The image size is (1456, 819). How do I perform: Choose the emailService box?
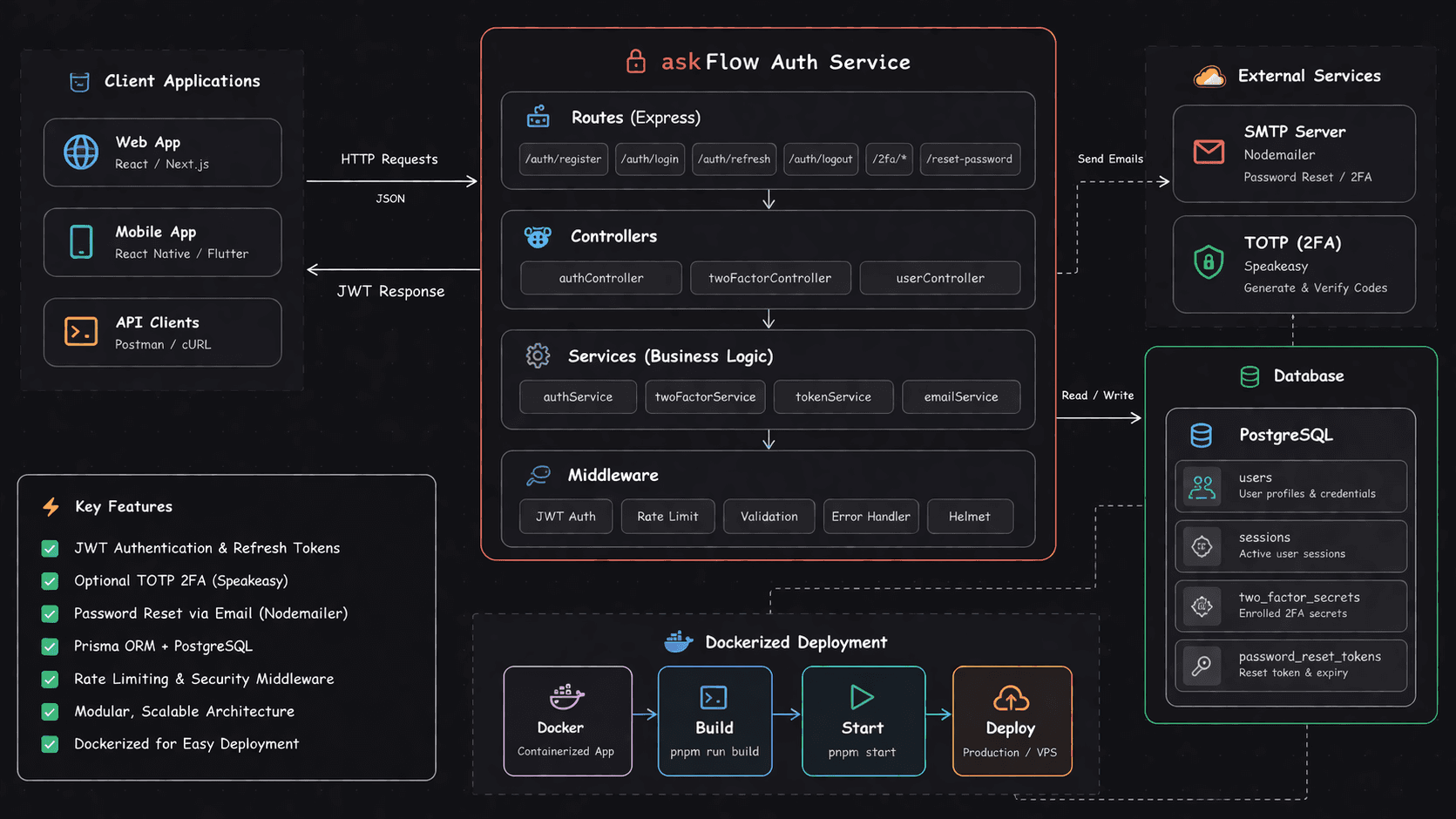tap(961, 396)
